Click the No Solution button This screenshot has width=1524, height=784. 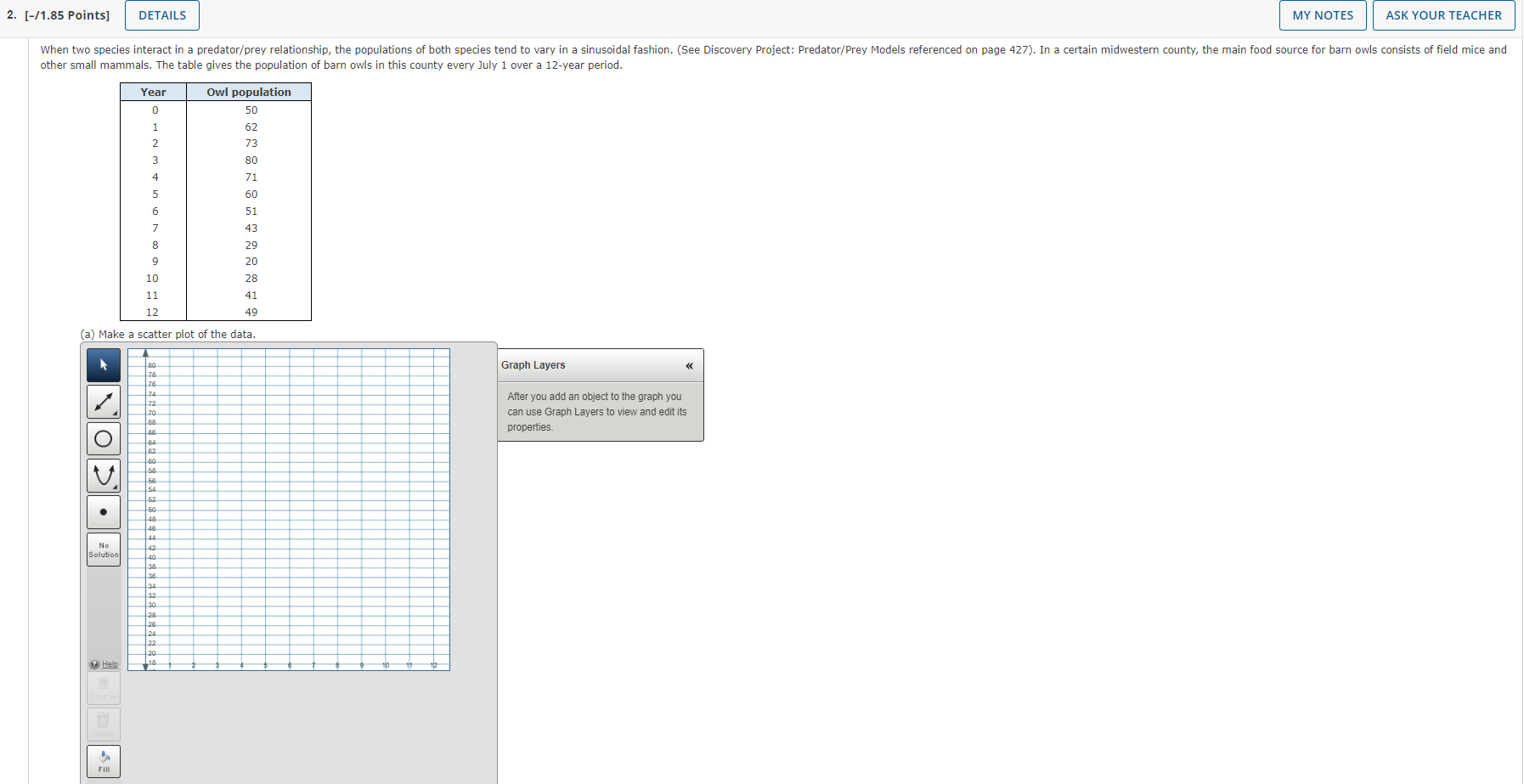(103, 550)
